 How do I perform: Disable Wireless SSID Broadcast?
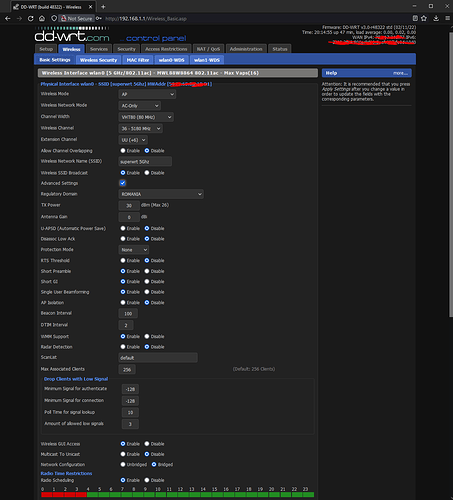tap(147, 173)
